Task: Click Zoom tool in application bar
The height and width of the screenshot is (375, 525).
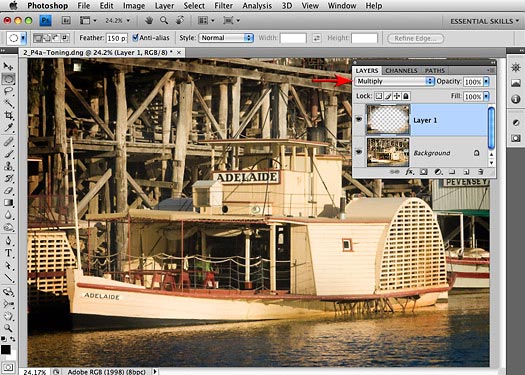Action: click(x=164, y=21)
